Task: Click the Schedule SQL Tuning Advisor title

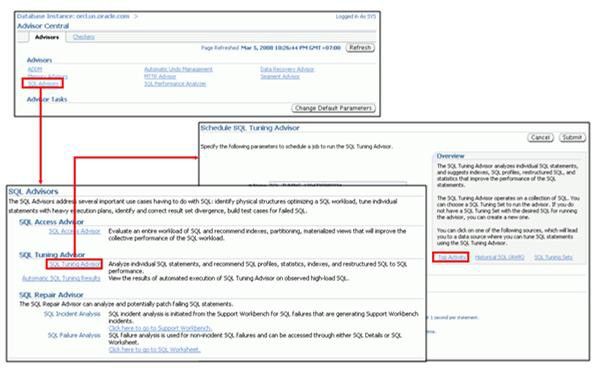Action: (250, 128)
